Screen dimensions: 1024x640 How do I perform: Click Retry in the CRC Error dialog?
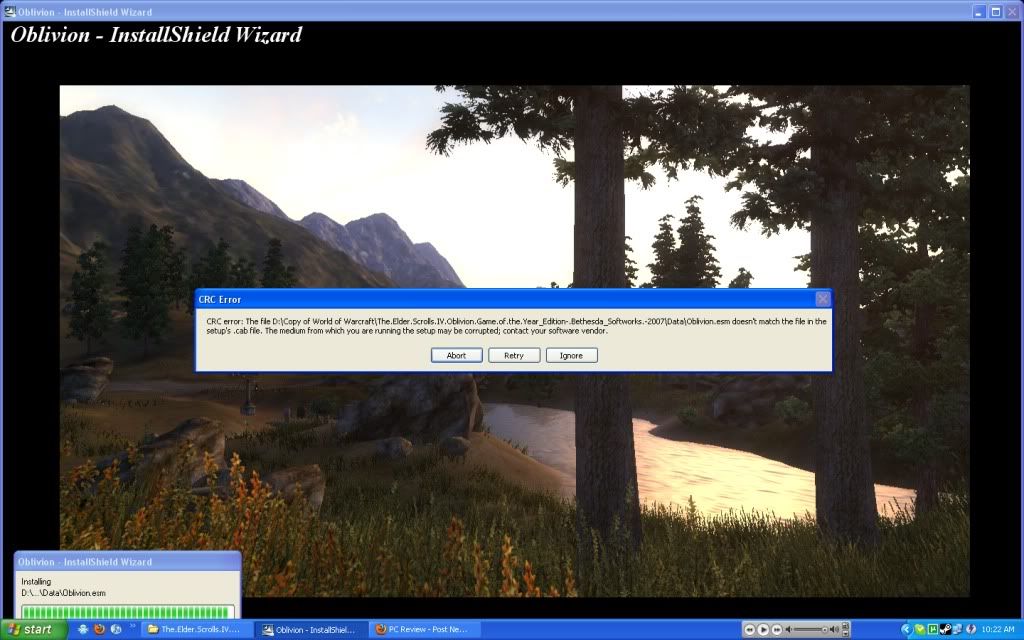tap(514, 355)
